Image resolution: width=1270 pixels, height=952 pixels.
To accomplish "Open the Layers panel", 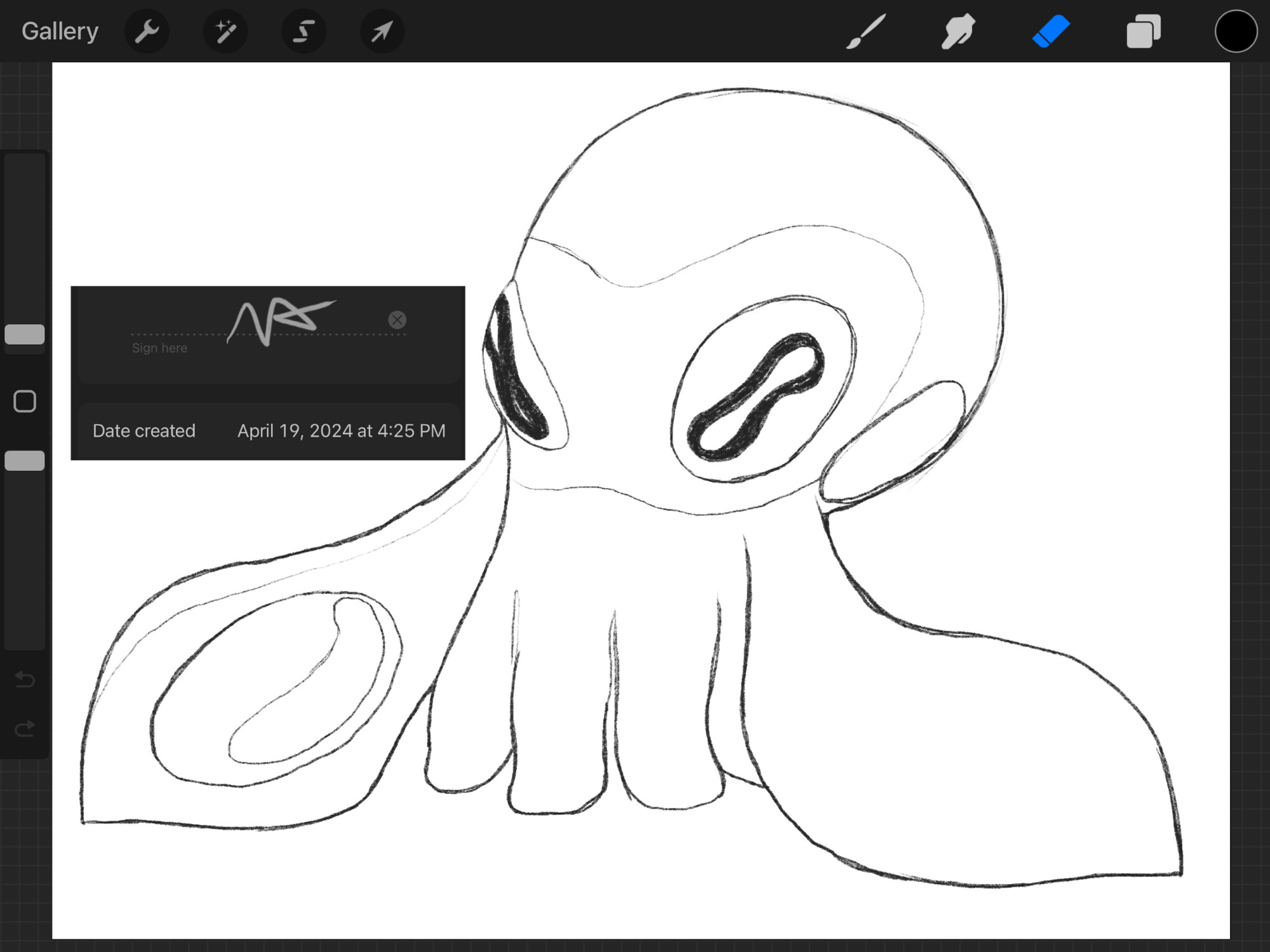I will (1144, 31).
